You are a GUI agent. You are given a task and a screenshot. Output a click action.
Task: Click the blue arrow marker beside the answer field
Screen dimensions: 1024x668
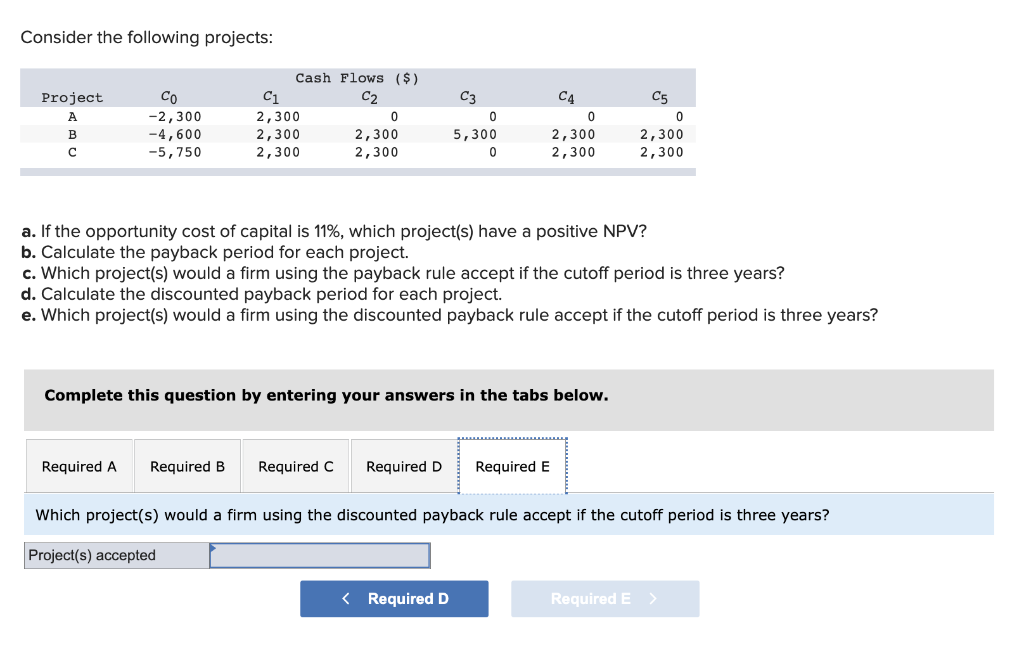[213, 550]
